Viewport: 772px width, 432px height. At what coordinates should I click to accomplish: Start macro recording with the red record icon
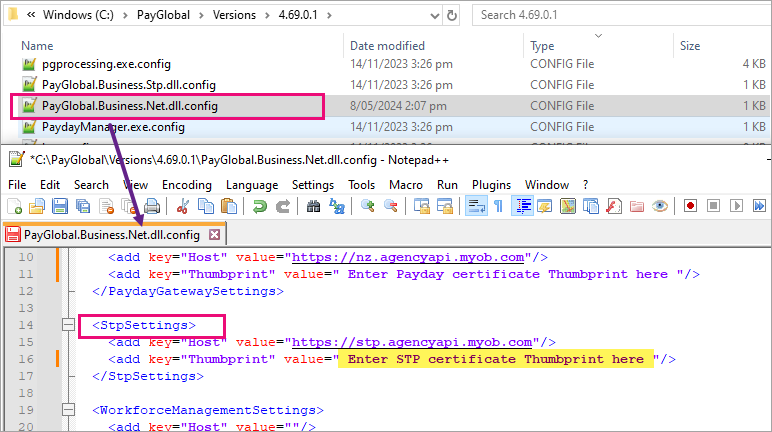(x=690, y=206)
